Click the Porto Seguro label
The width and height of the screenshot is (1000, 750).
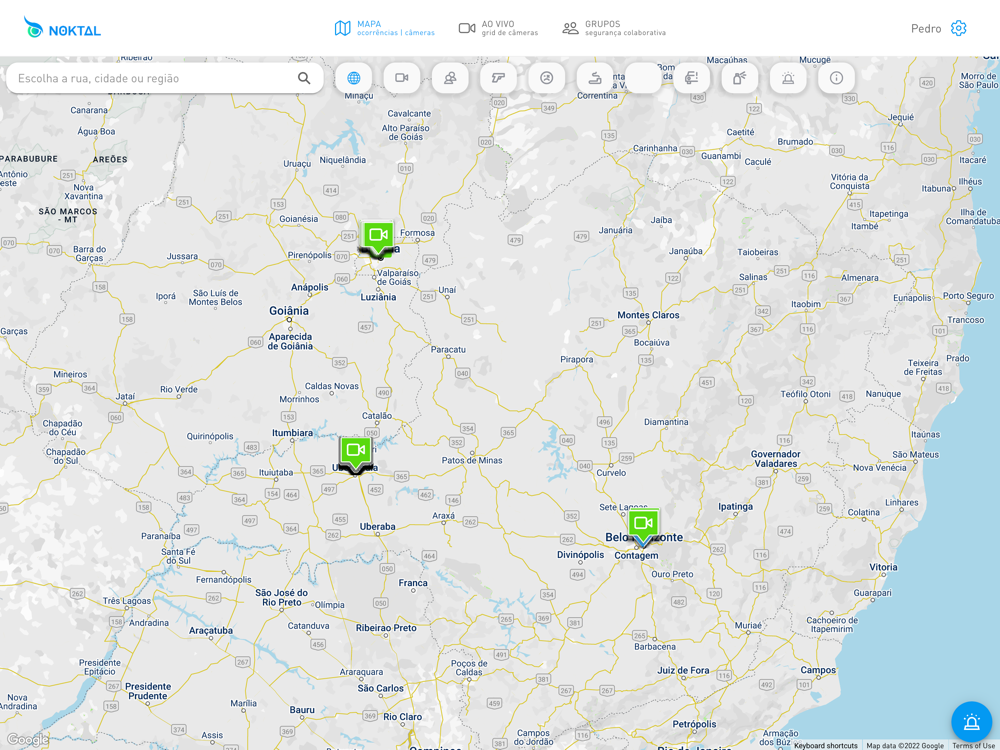[968, 295]
